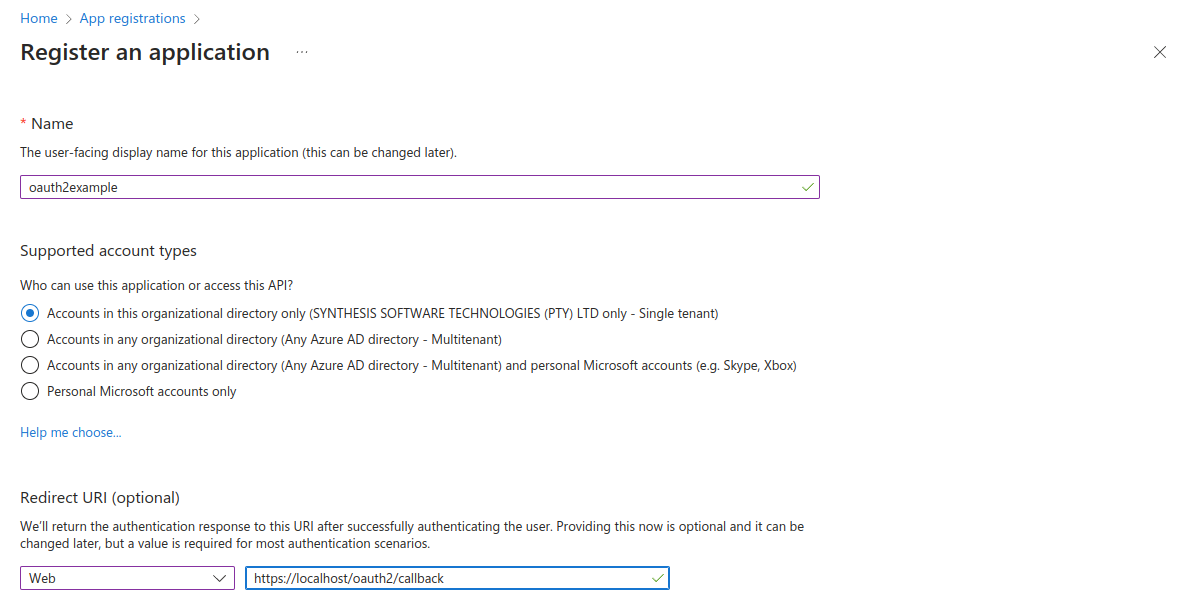The height and width of the screenshot is (614, 1196).
Task: Click the Register an application page title
Action: pos(145,52)
